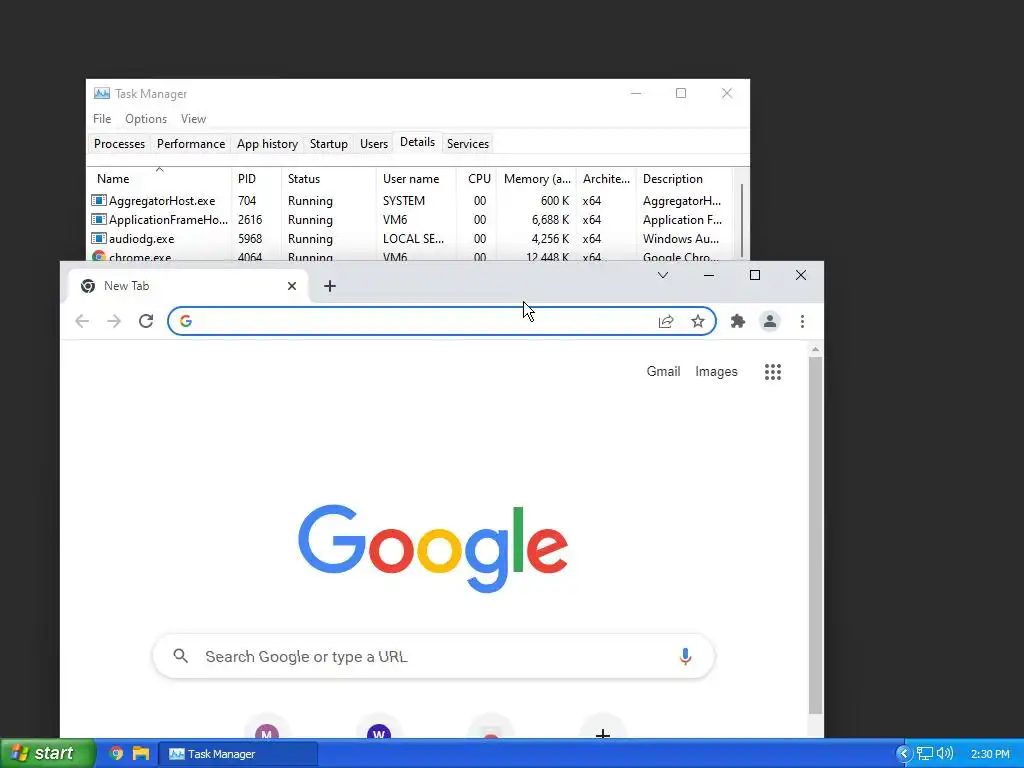Click the audiodg.exe process icon
This screenshot has width=1024, height=768.
coord(99,238)
